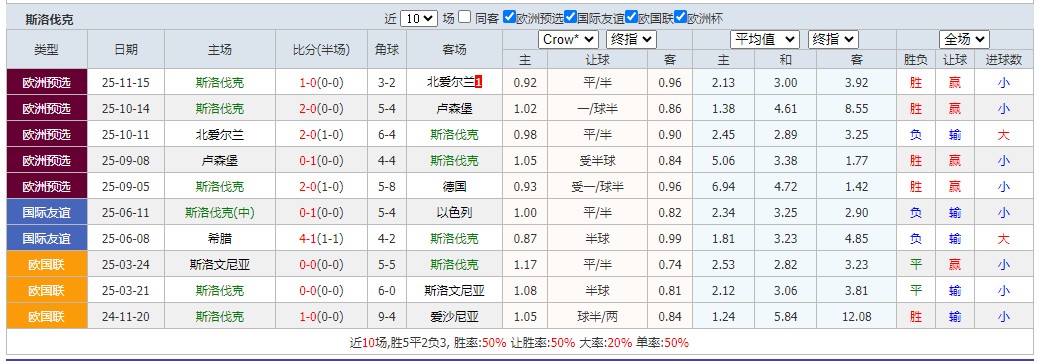Open the 2-0(1-0) score on 25-10-11
The image size is (1039, 361).
(x=321, y=134)
